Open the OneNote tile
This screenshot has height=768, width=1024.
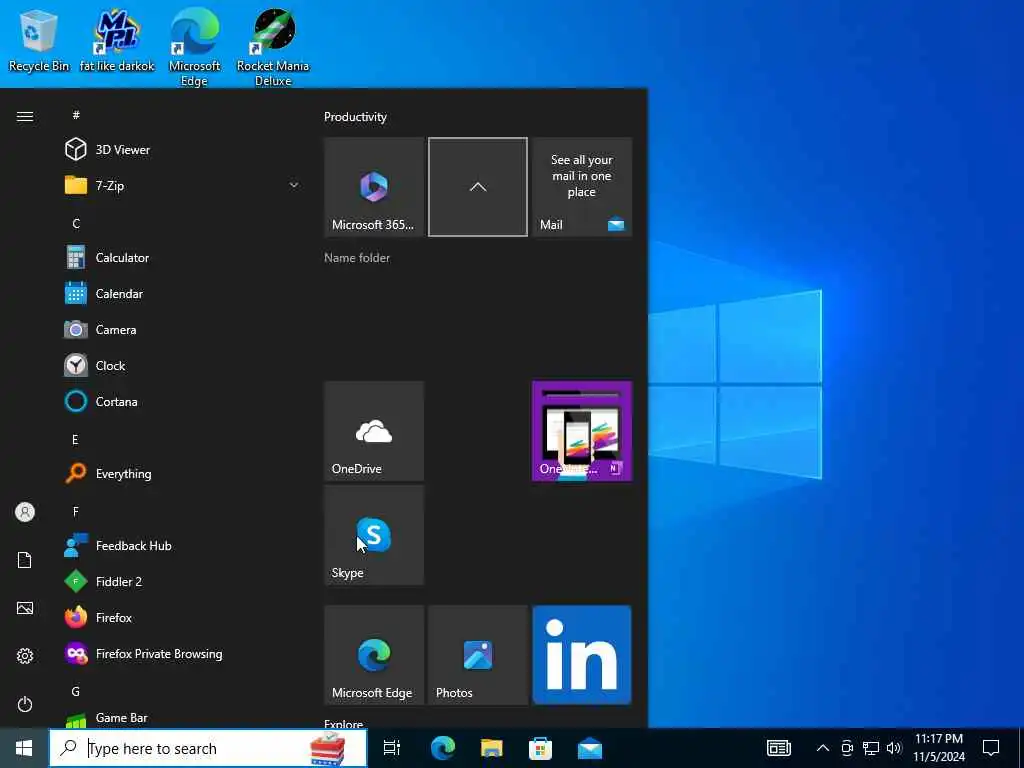[582, 431]
